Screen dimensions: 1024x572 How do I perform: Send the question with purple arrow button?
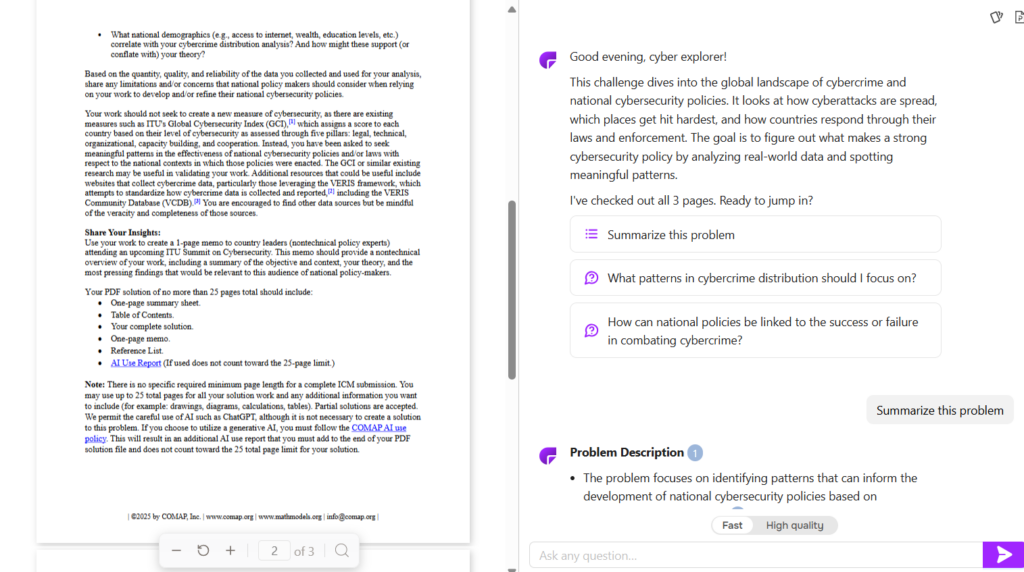[1003, 555]
